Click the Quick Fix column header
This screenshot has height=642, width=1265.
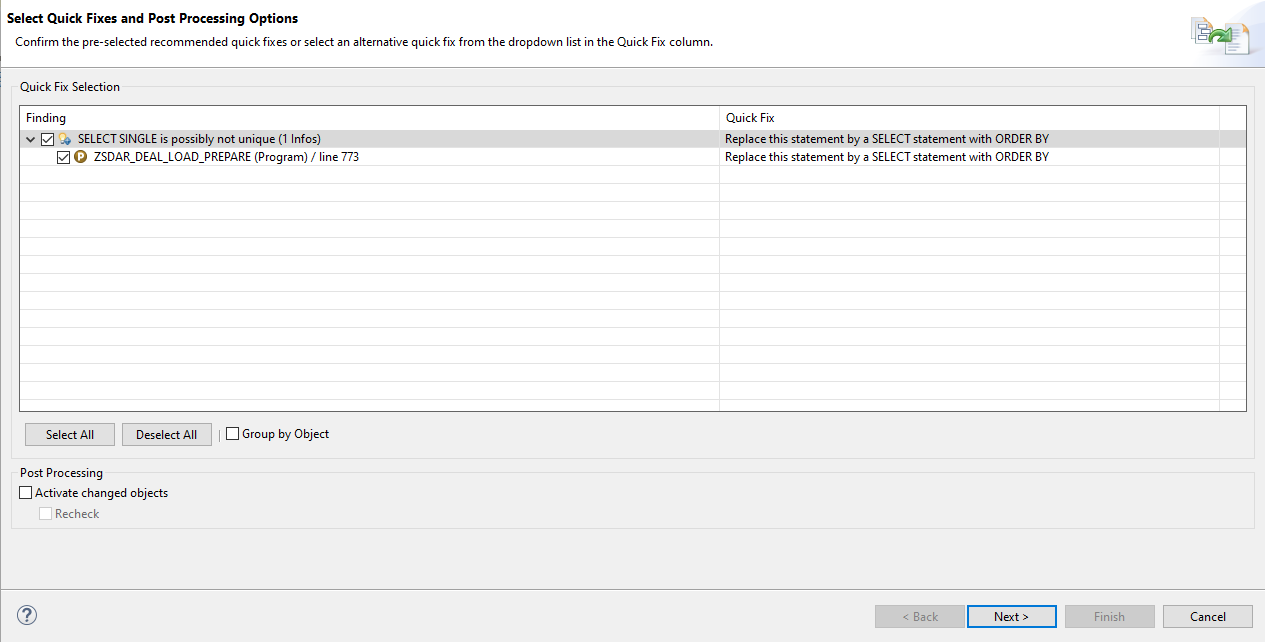tap(968, 118)
